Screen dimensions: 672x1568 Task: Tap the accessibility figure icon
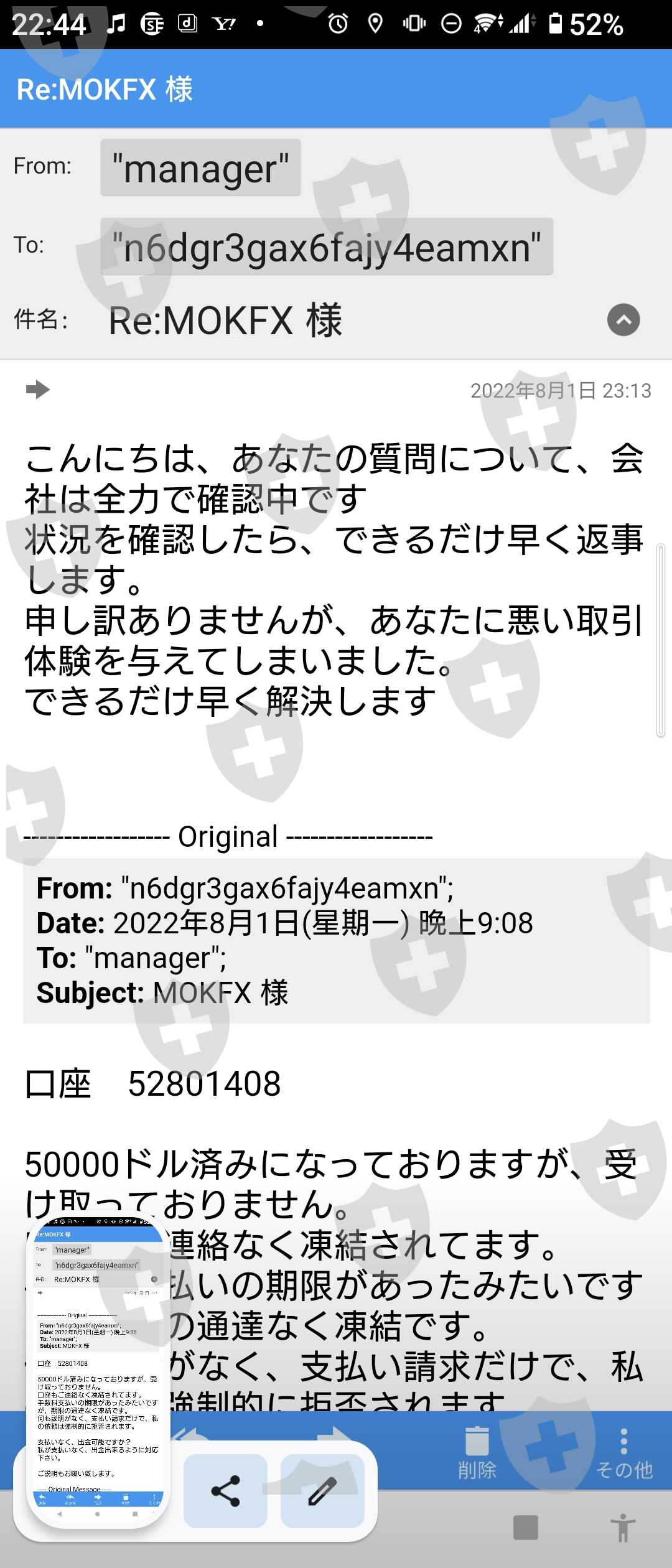coord(623,1528)
